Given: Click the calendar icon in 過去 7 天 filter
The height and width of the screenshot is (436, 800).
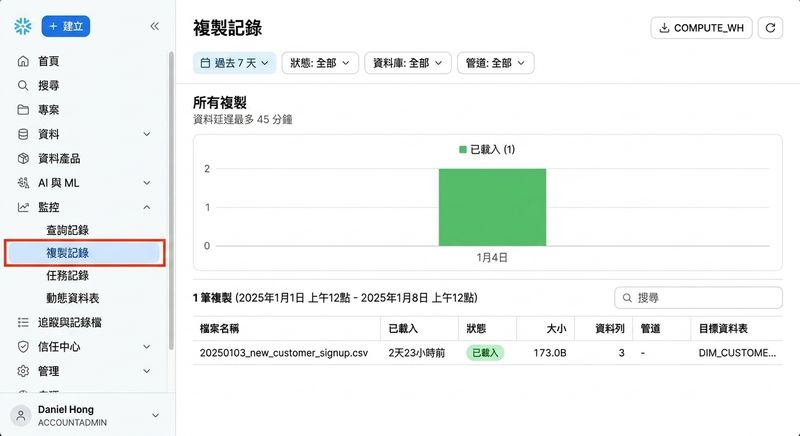Looking at the screenshot, I should coord(205,63).
